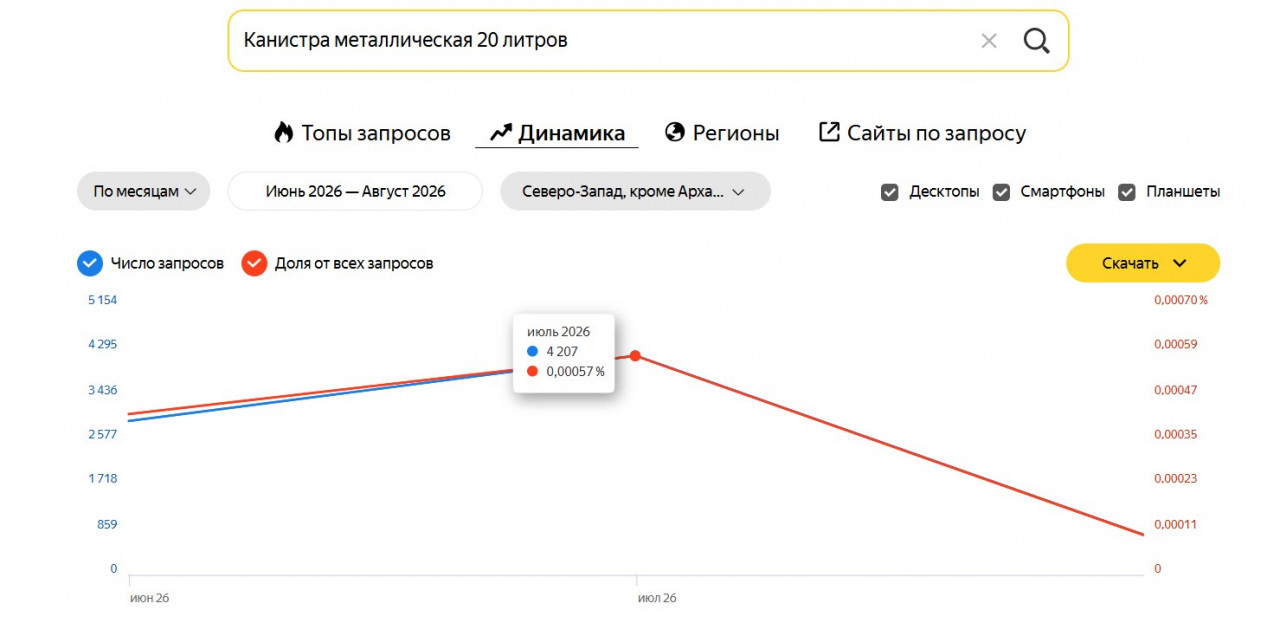Uncheck the Смартфоны checkbox

point(1001,192)
